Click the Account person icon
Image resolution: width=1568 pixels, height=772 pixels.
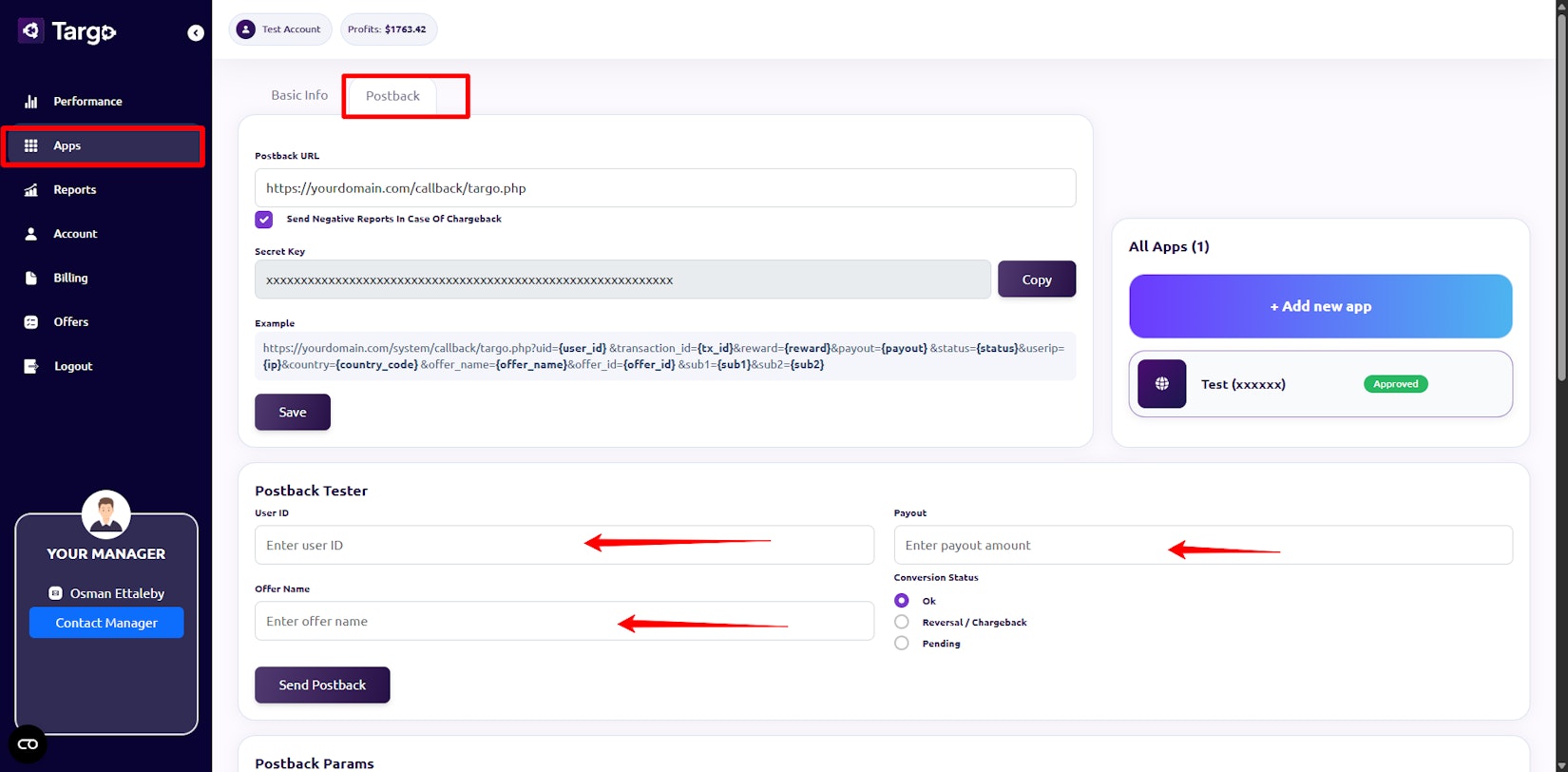tap(31, 234)
